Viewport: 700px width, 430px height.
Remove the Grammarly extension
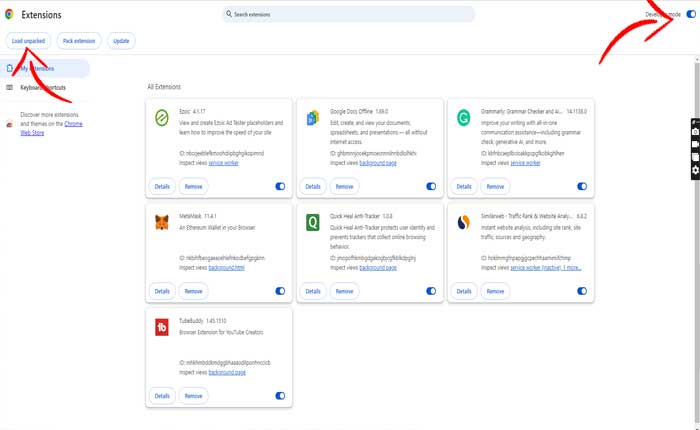click(495, 187)
